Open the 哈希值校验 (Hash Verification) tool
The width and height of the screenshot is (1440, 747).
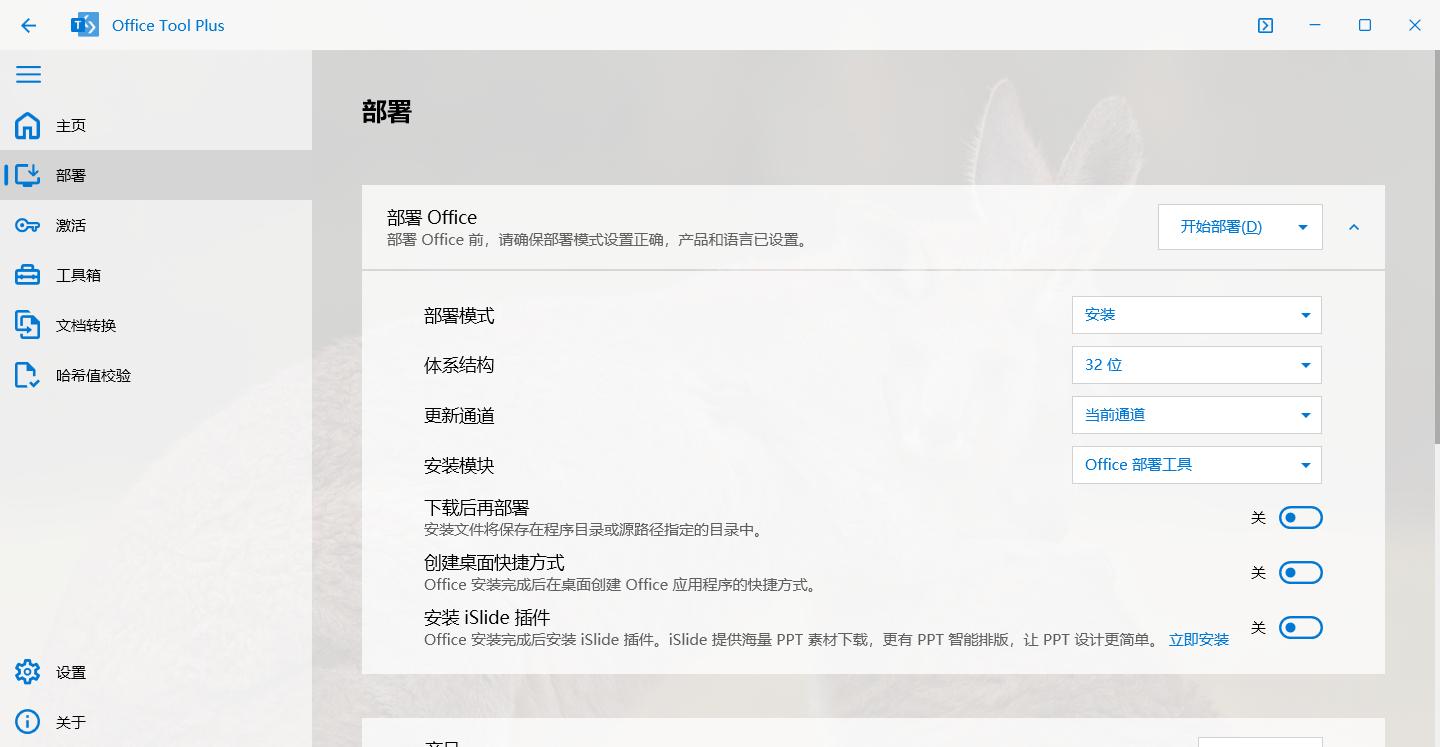click(x=92, y=375)
